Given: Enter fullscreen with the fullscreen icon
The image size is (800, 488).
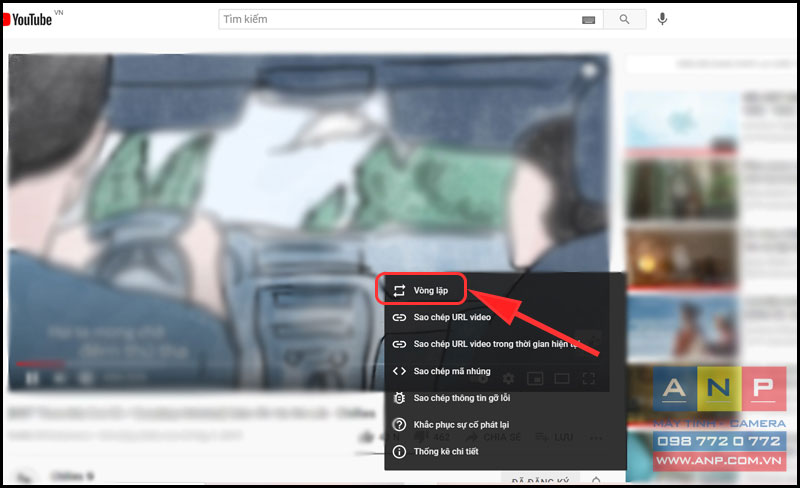Looking at the screenshot, I should tap(588, 379).
